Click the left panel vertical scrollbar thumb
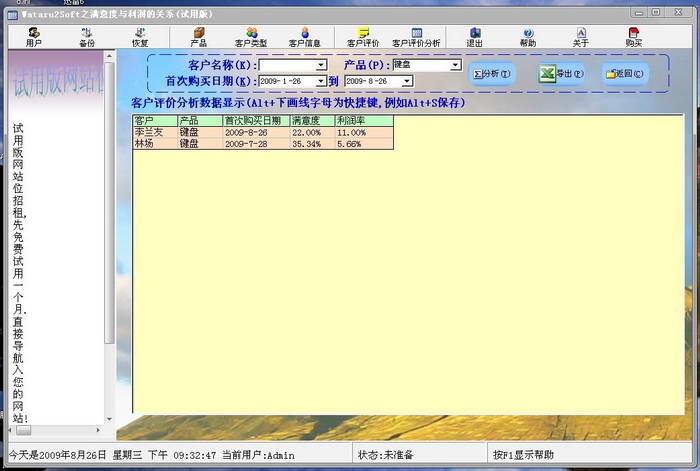 (x=109, y=203)
